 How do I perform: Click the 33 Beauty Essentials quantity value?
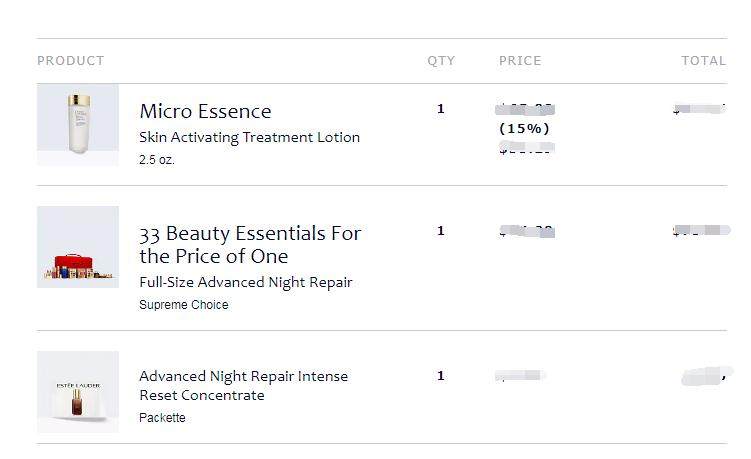tap(441, 231)
